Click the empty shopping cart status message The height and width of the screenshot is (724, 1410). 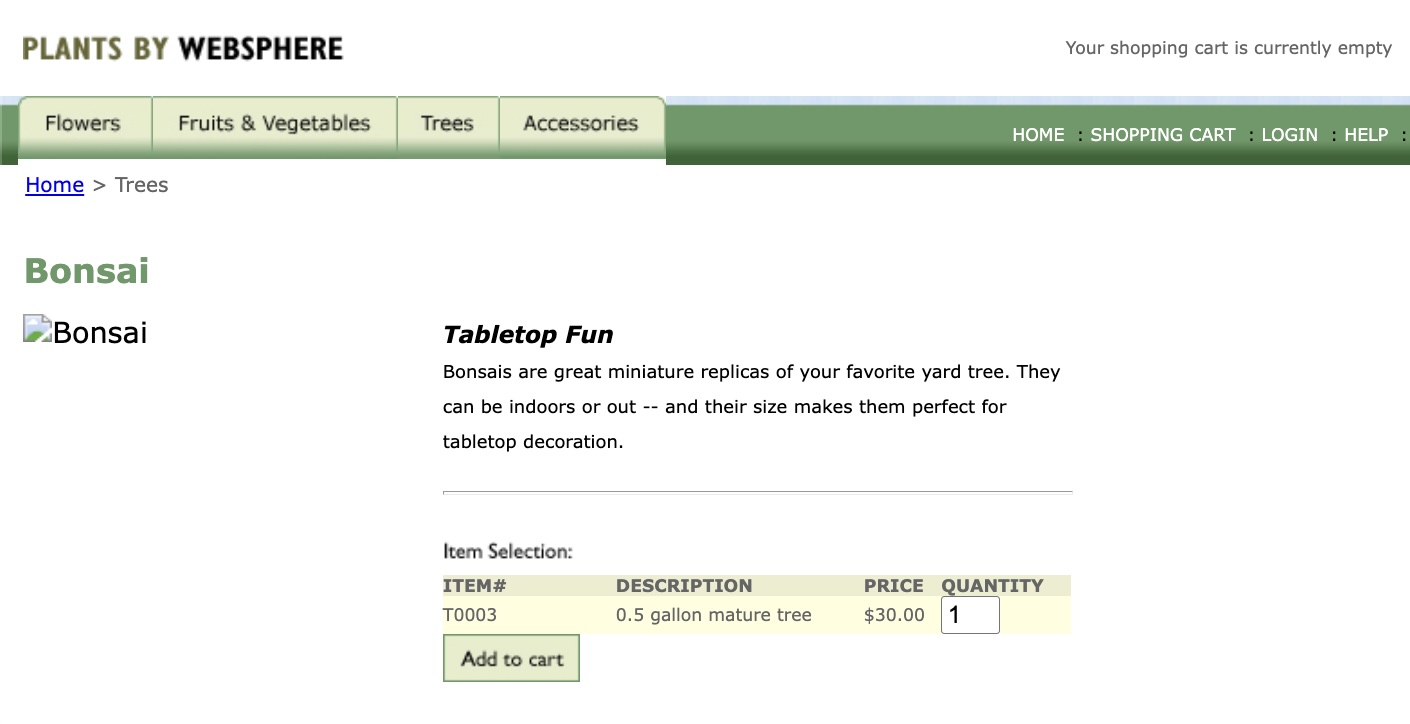(x=1228, y=48)
